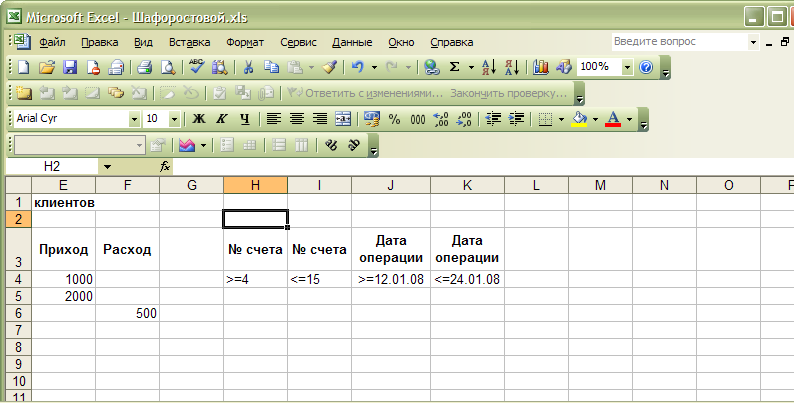The width and height of the screenshot is (794, 403).
Task: Select cell with '>=12.01.08'
Action: (x=391, y=279)
